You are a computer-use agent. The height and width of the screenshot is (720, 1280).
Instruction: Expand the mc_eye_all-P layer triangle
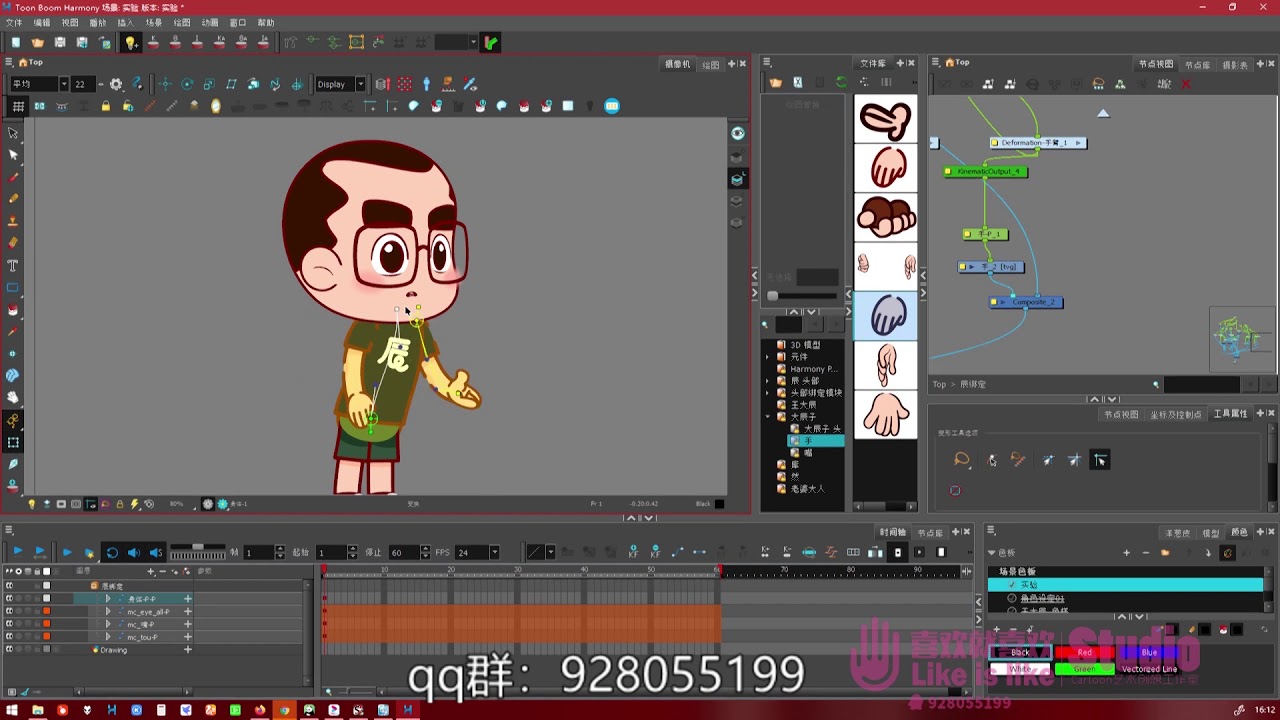pyautogui.click(x=108, y=611)
